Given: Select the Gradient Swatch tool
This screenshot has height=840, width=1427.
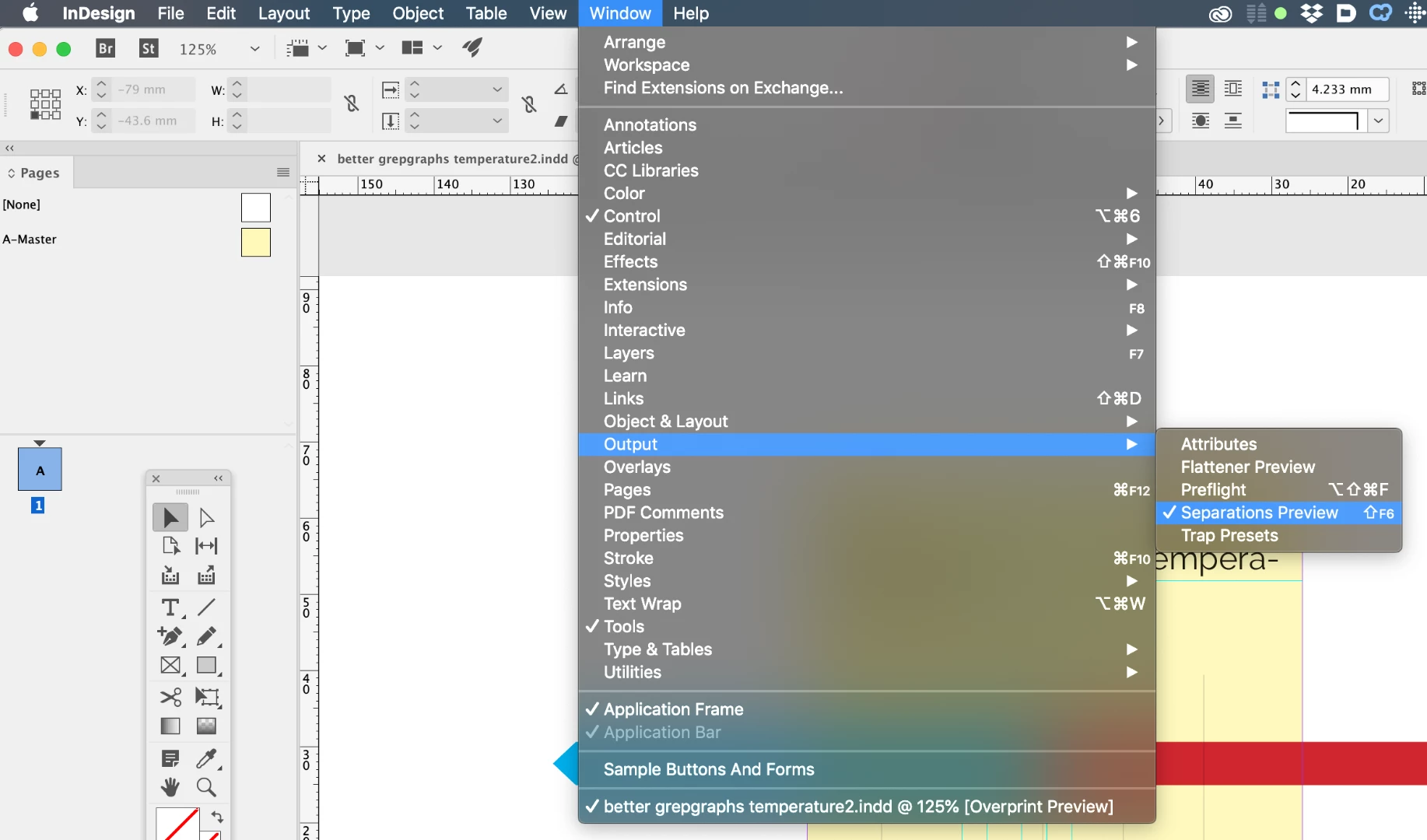Looking at the screenshot, I should 170,726.
